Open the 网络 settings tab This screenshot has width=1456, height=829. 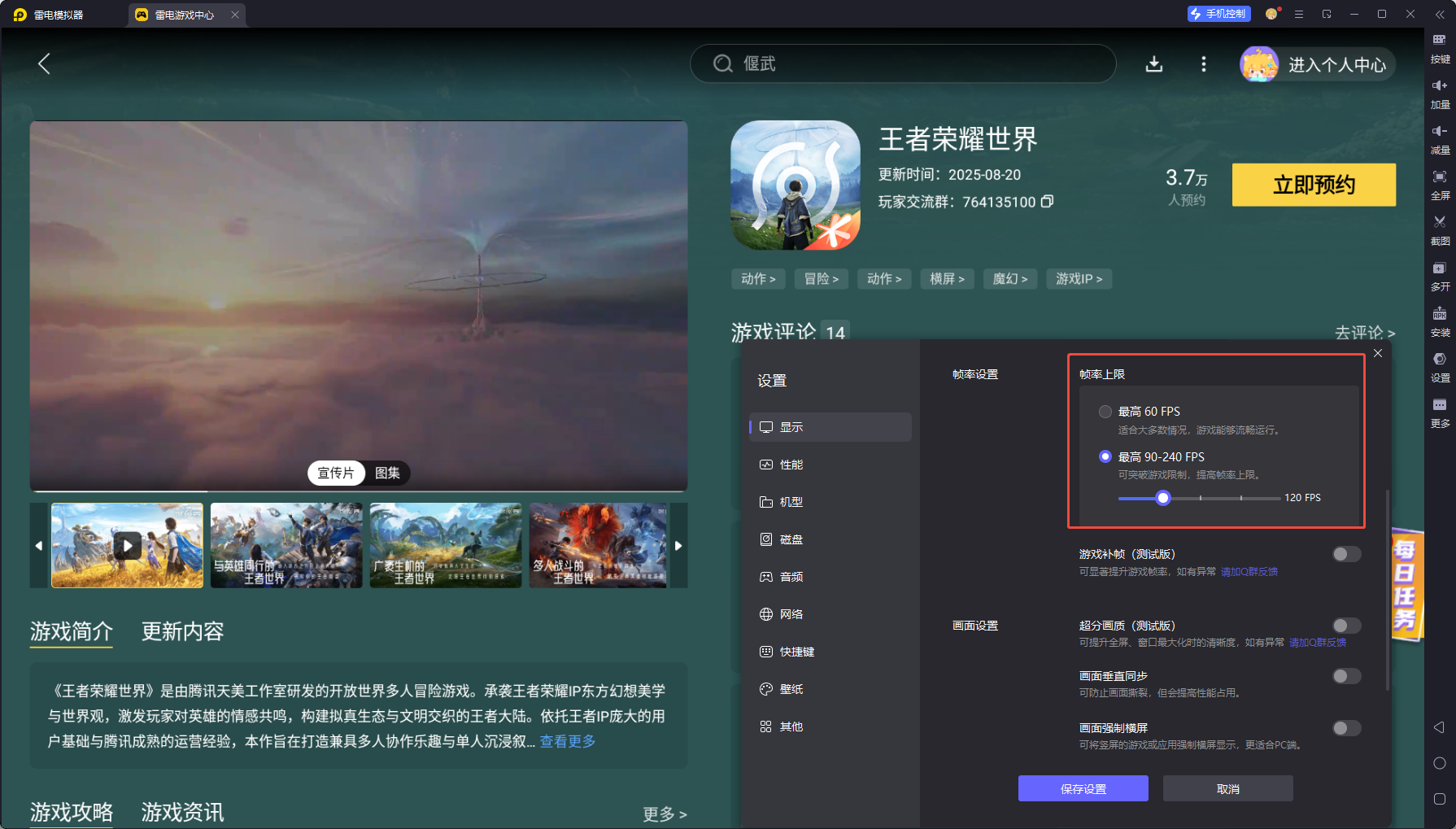pos(830,614)
